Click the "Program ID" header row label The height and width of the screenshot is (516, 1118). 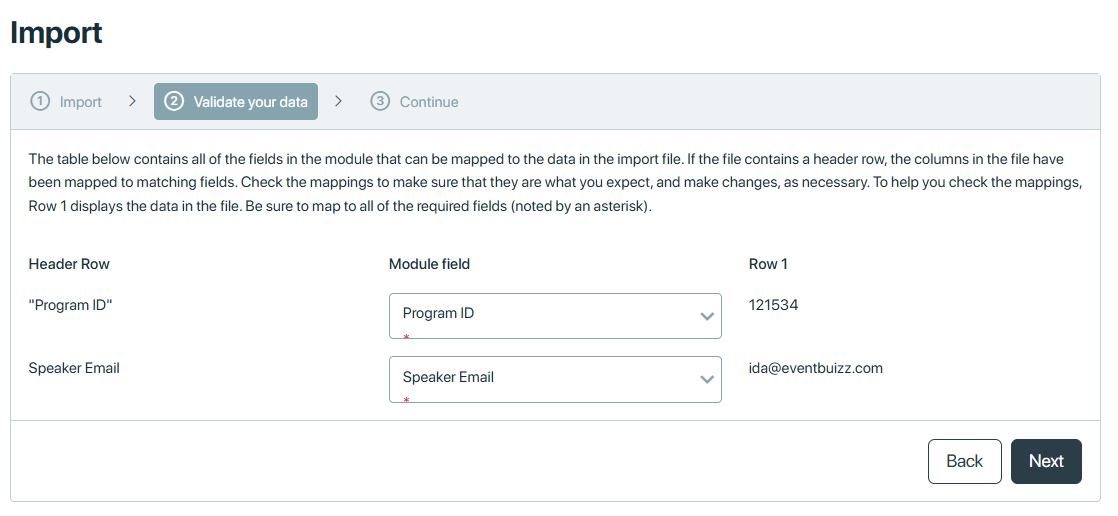click(71, 305)
